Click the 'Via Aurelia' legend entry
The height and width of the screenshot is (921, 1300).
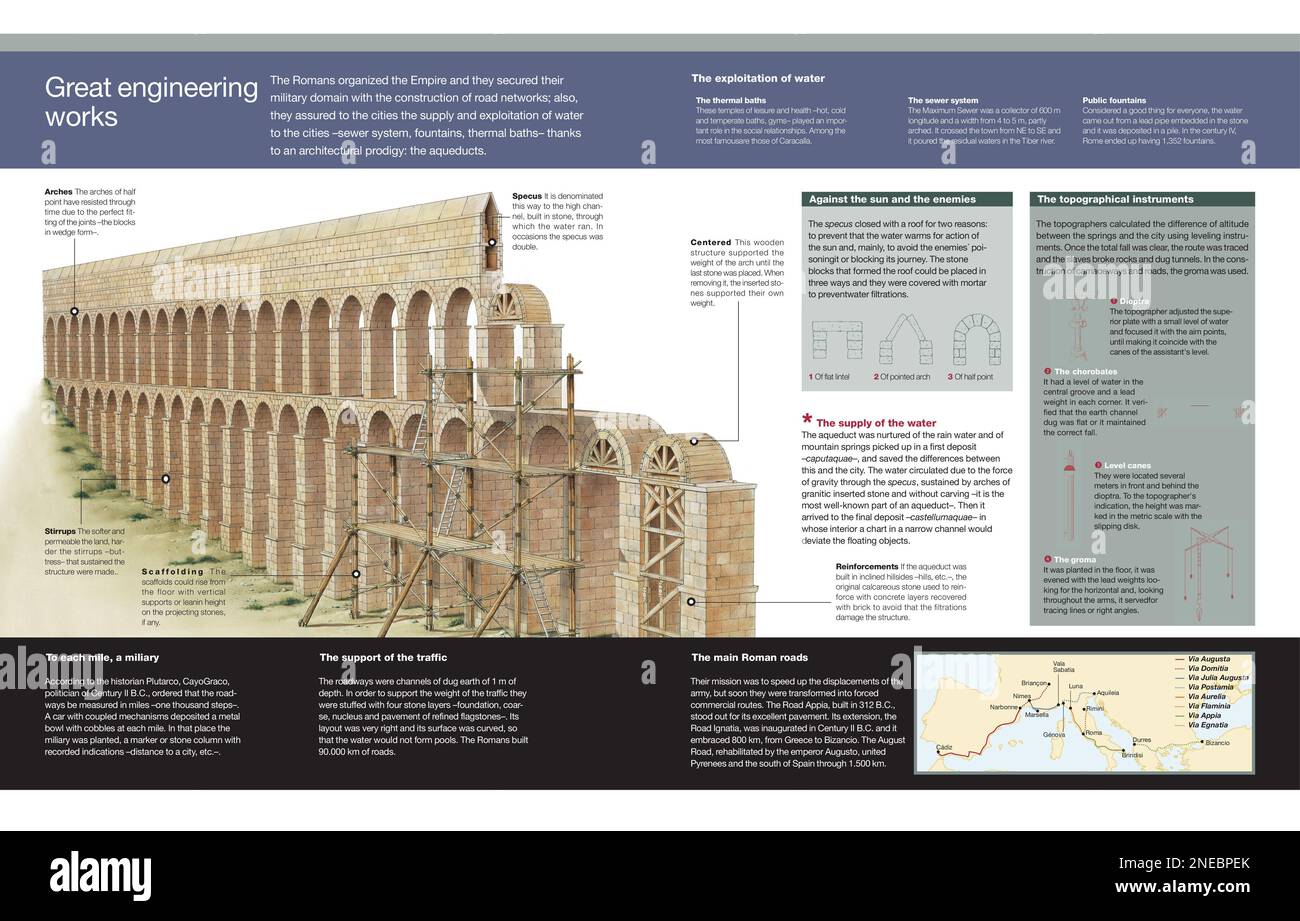pyautogui.click(x=1207, y=696)
